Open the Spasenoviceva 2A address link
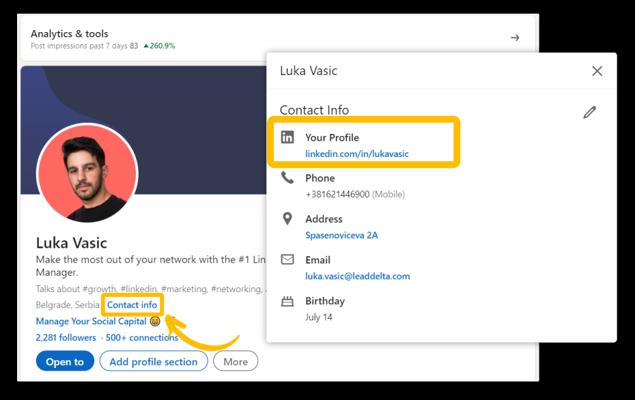635x400 pixels. pyautogui.click(x=341, y=235)
